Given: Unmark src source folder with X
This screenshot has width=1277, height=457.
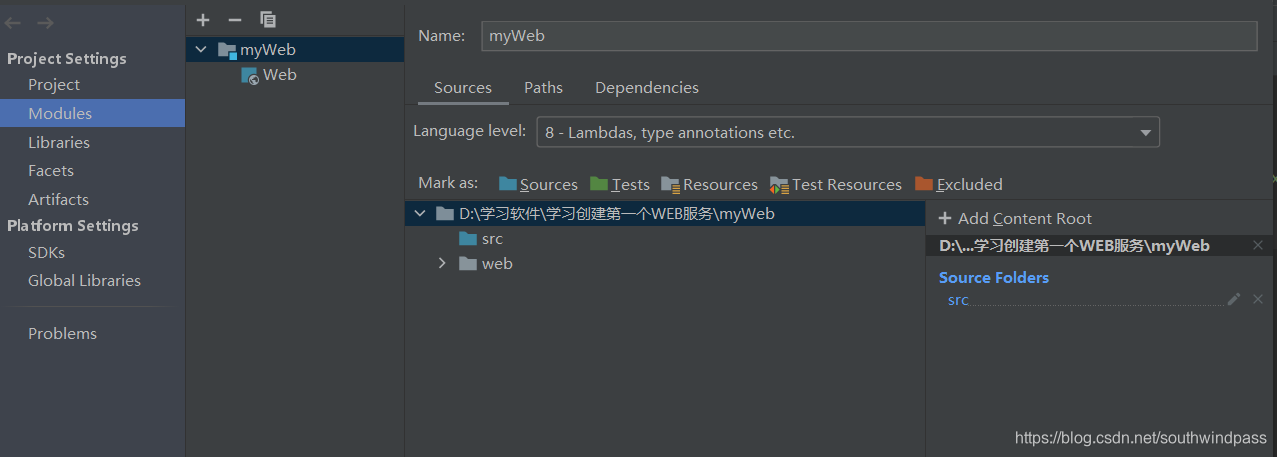Looking at the screenshot, I should pos(1258,299).
